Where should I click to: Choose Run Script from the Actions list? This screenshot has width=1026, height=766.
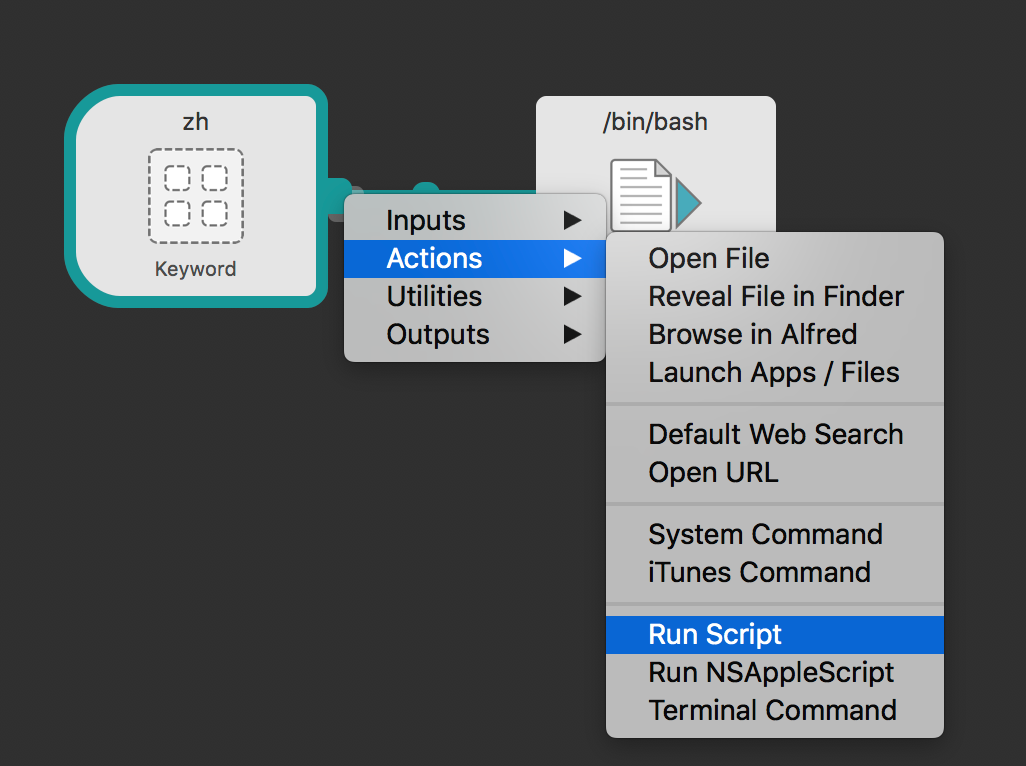pyautogui.click(x=775, y=635)
